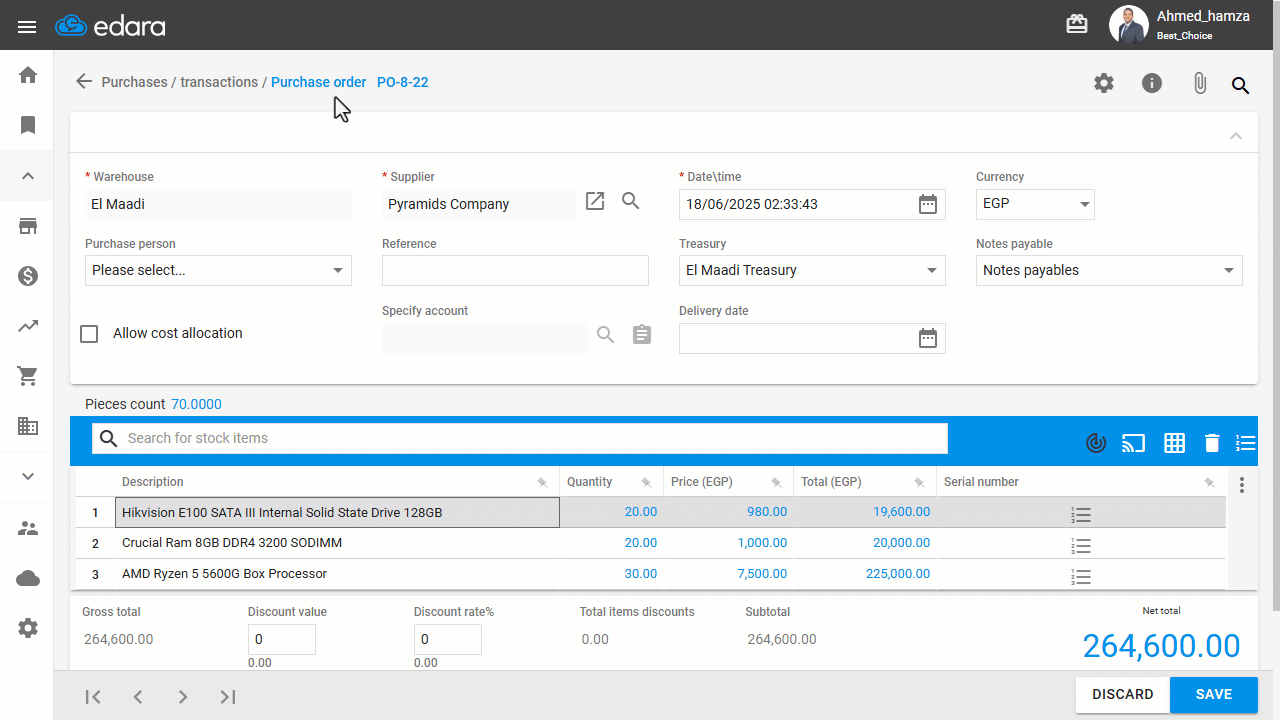The width and height of the screenshot is (1280, 720).
Task: Toggle the Allow cost allocation checkbox
Action: click(x=89, y=334)
